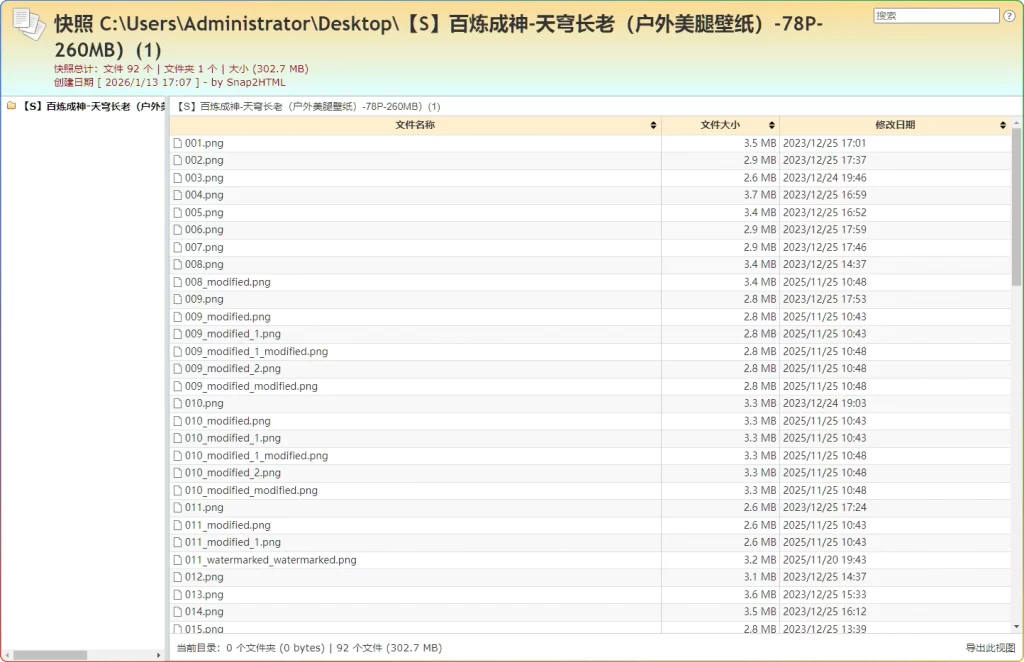
Task: Select the 百炼成神 folder entry in the sidebar
Action: tap(90, 105)
